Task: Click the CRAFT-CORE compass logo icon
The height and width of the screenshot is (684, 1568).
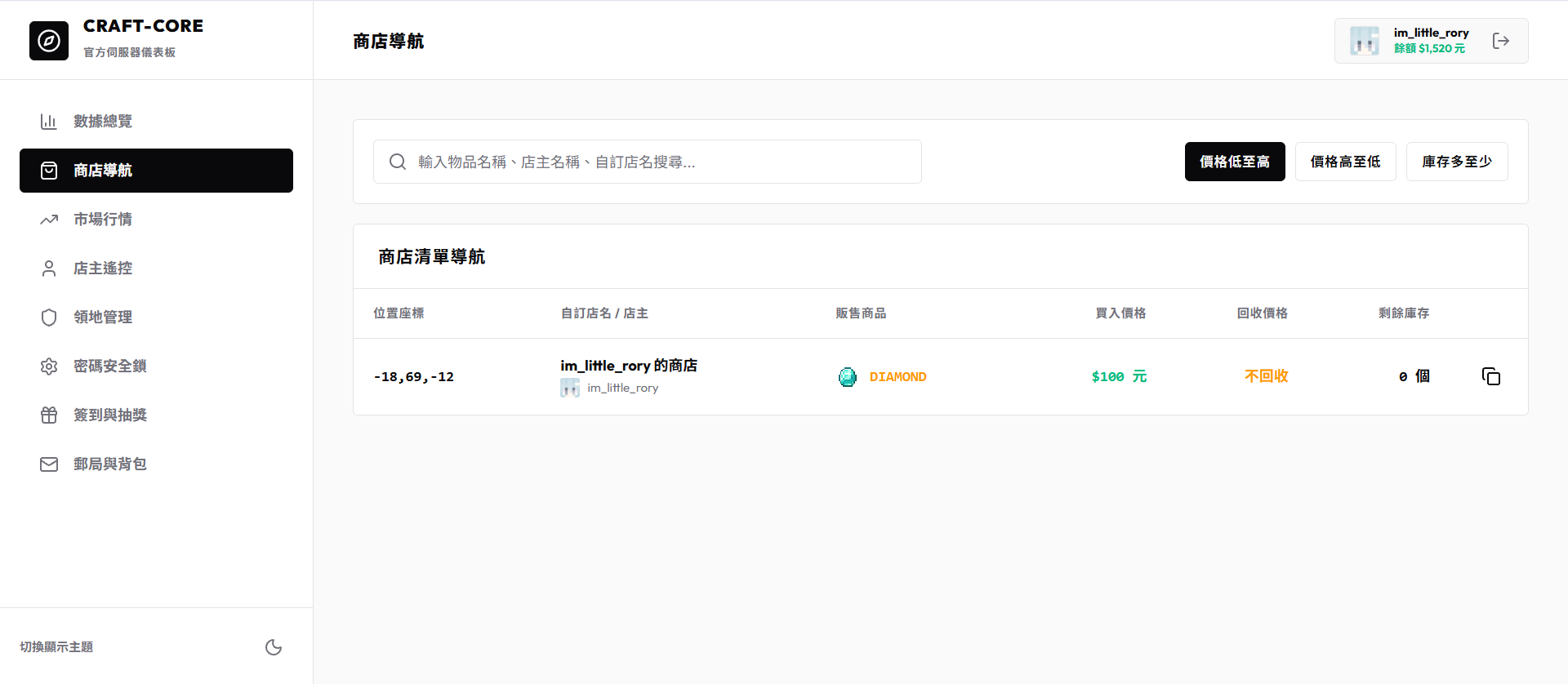Action: click(x=49, y=41)
